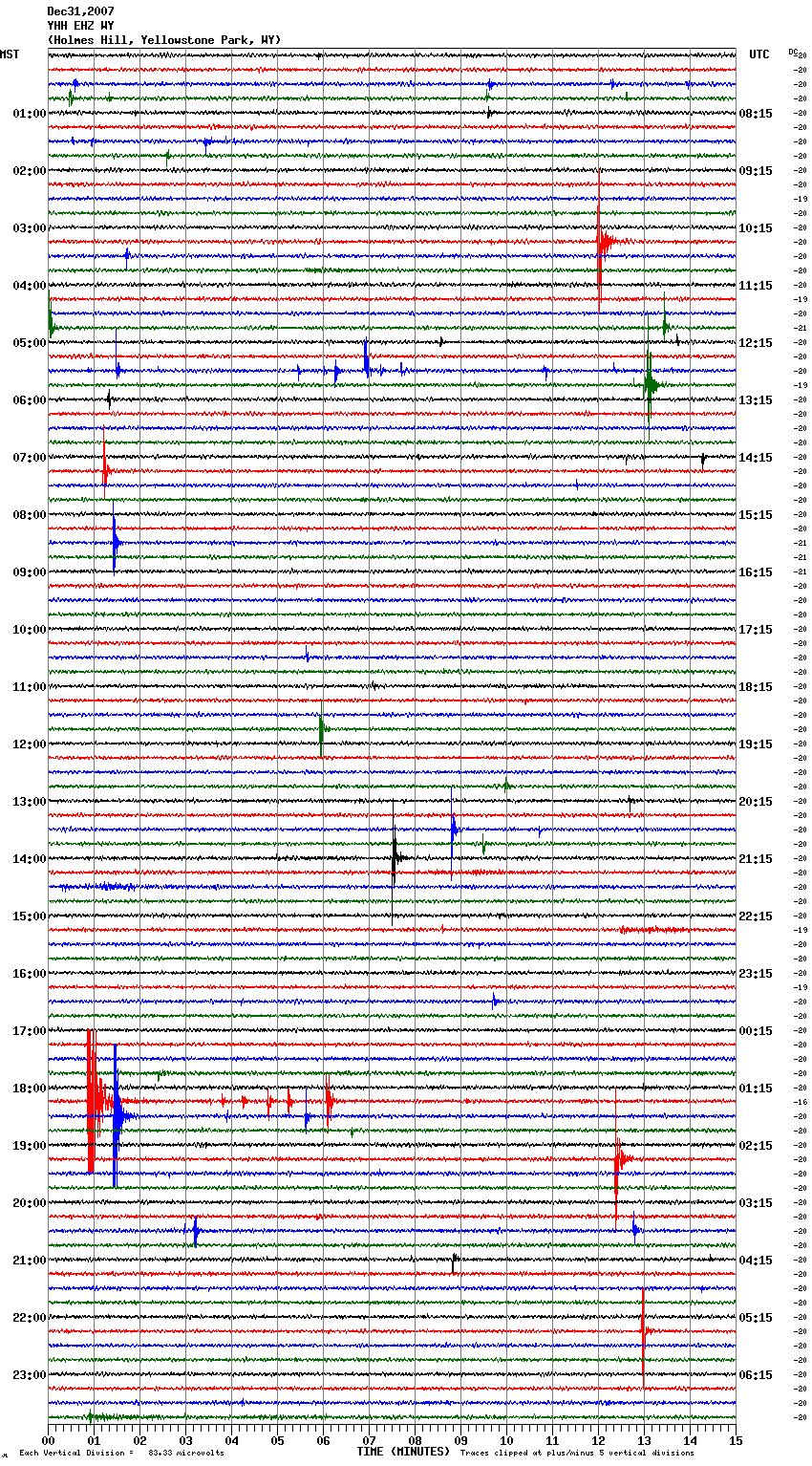Select the 20:00 MST row label

(30, 1203)
